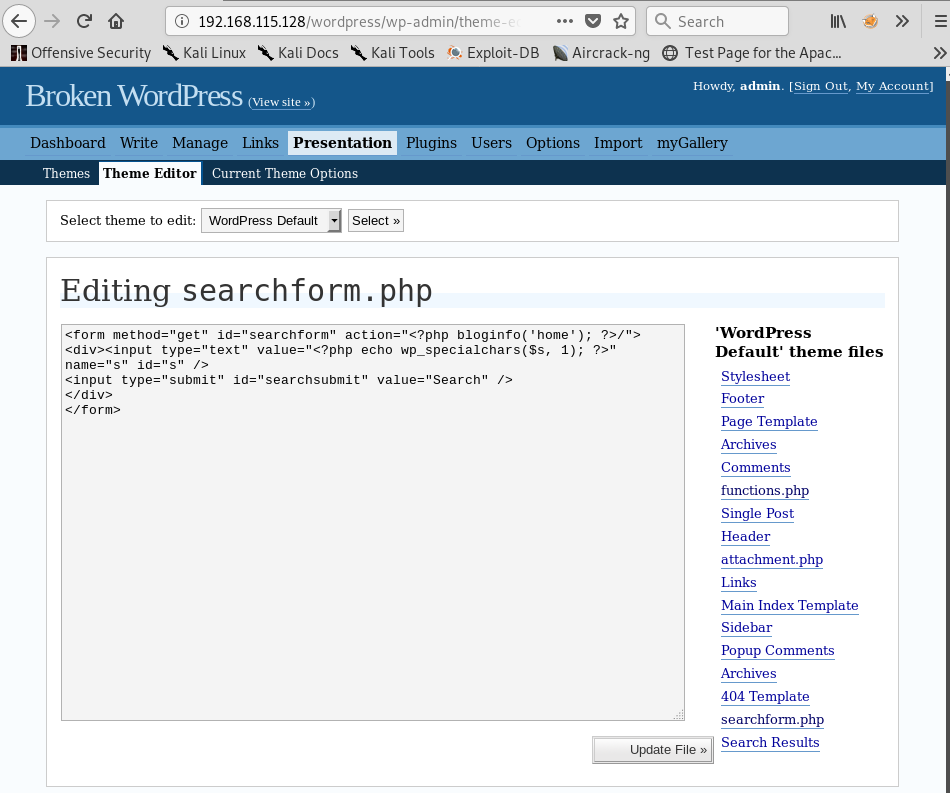Image resolution: width=950 pixels, height=793 pixels.
Task: Open the Single Post file
Action: click(757, 514)
